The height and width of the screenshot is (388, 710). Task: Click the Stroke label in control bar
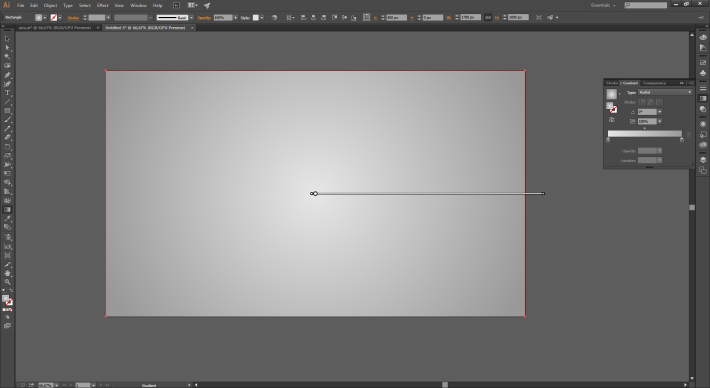[73, 18]
